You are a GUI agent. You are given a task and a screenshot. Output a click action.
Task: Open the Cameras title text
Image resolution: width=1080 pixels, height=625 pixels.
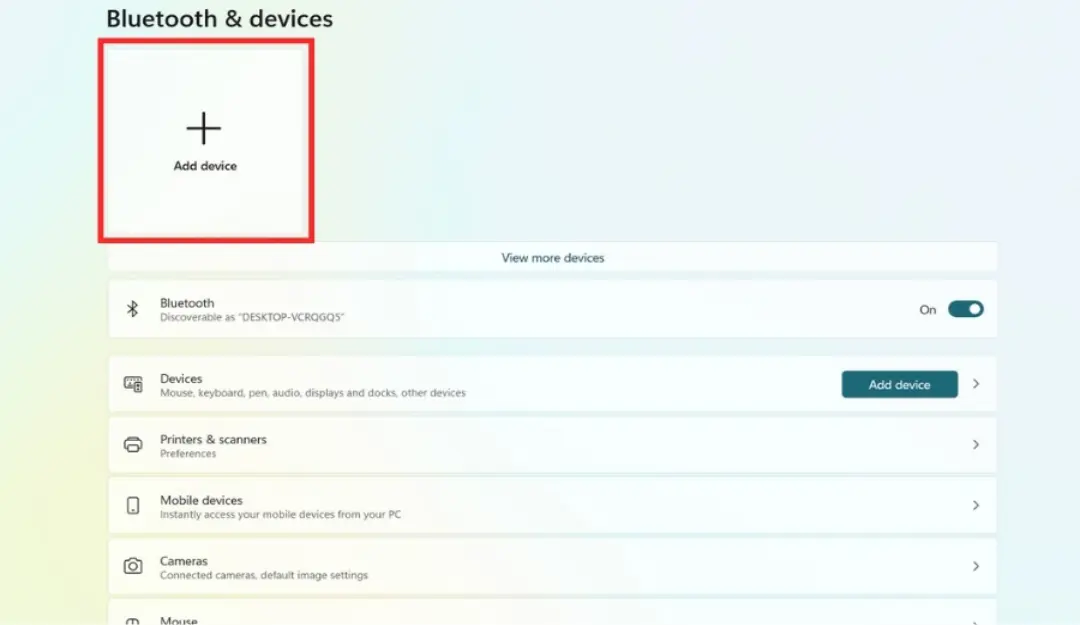click(x=183, y=560)
